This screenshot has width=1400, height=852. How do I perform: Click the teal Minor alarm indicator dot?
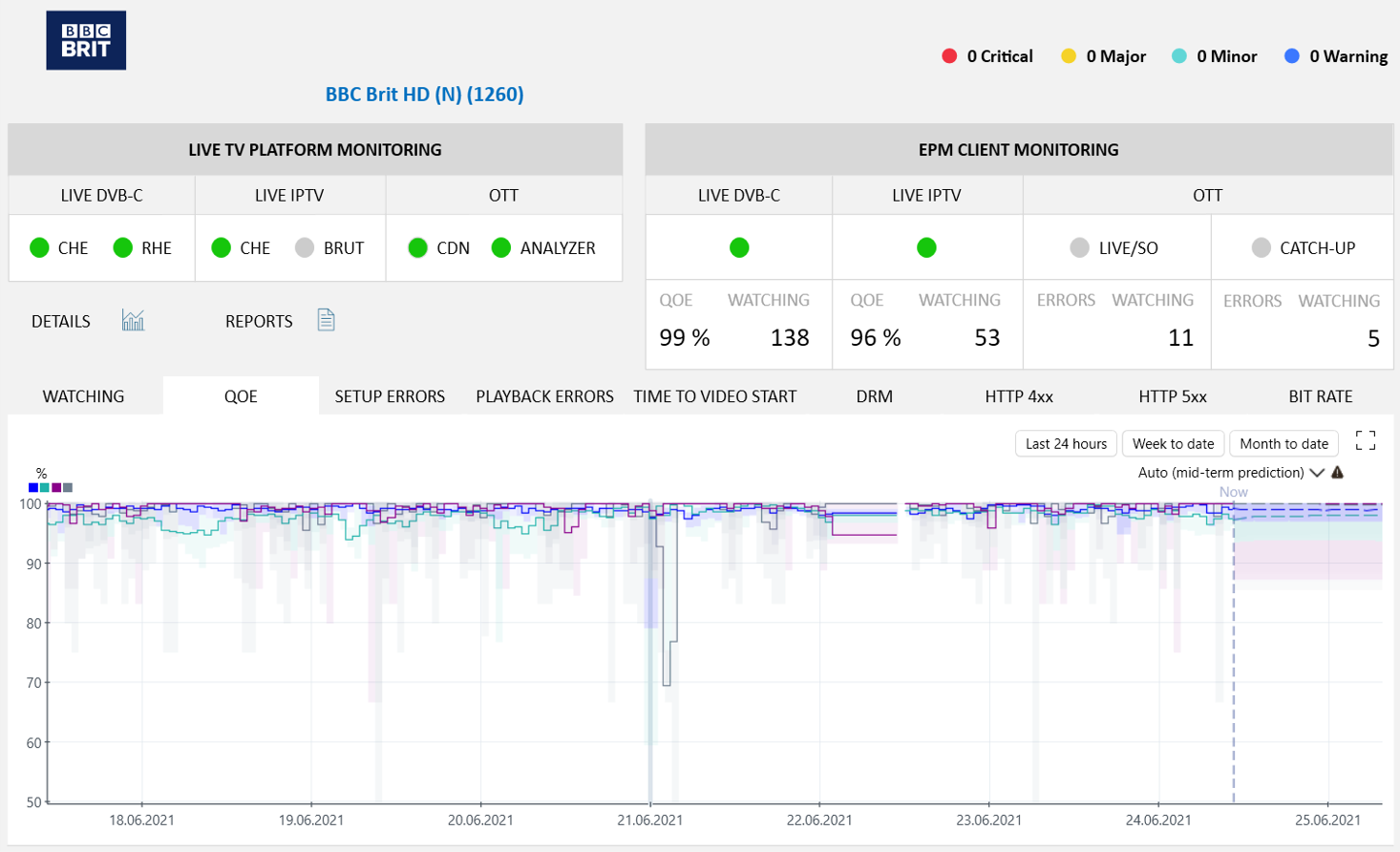(1179, 56)
